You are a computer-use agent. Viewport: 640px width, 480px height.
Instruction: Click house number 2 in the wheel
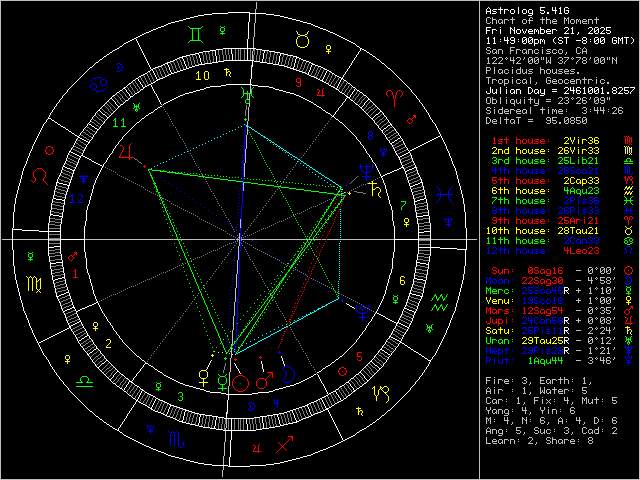coord(108,344)
